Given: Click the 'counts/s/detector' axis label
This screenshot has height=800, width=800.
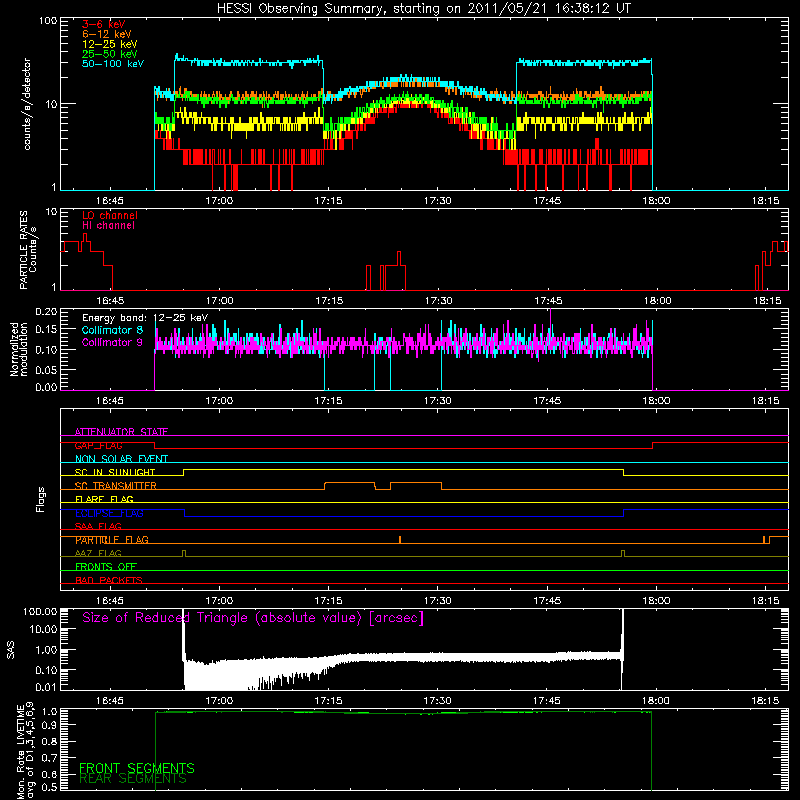Looking at the screenshot, I should coord(27,104).
